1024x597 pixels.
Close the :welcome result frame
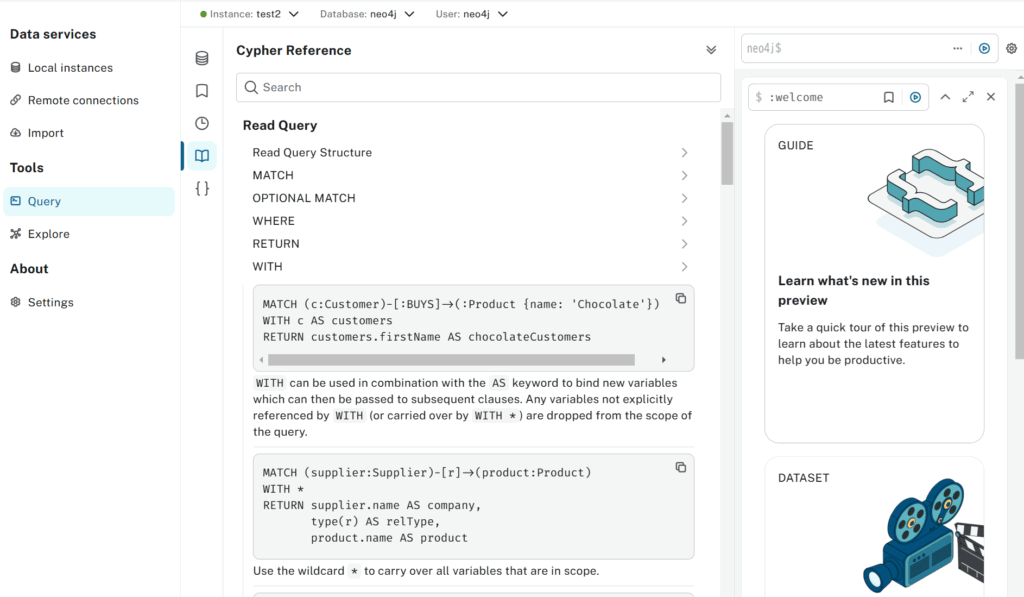(991, 97)
